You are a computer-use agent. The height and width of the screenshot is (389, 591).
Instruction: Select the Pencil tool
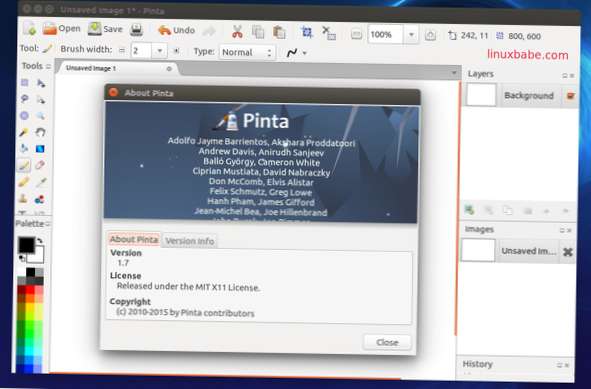coord(23,182)
